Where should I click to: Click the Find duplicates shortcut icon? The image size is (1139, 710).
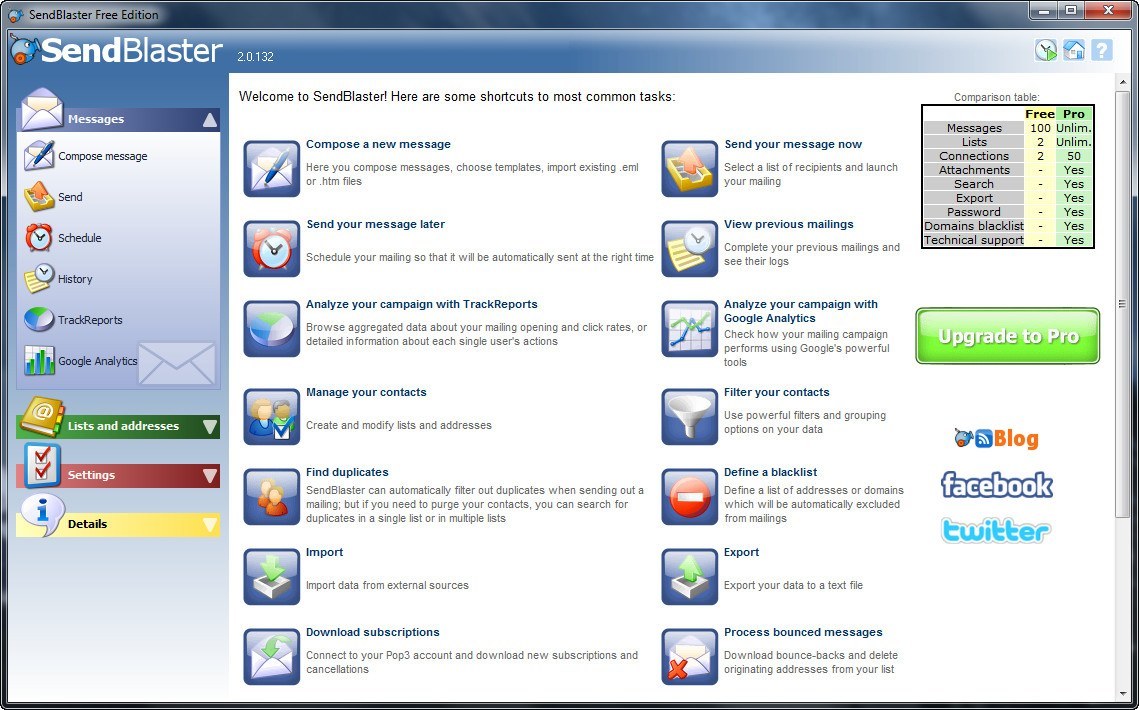pyautogui.click(x=271, y=496)
